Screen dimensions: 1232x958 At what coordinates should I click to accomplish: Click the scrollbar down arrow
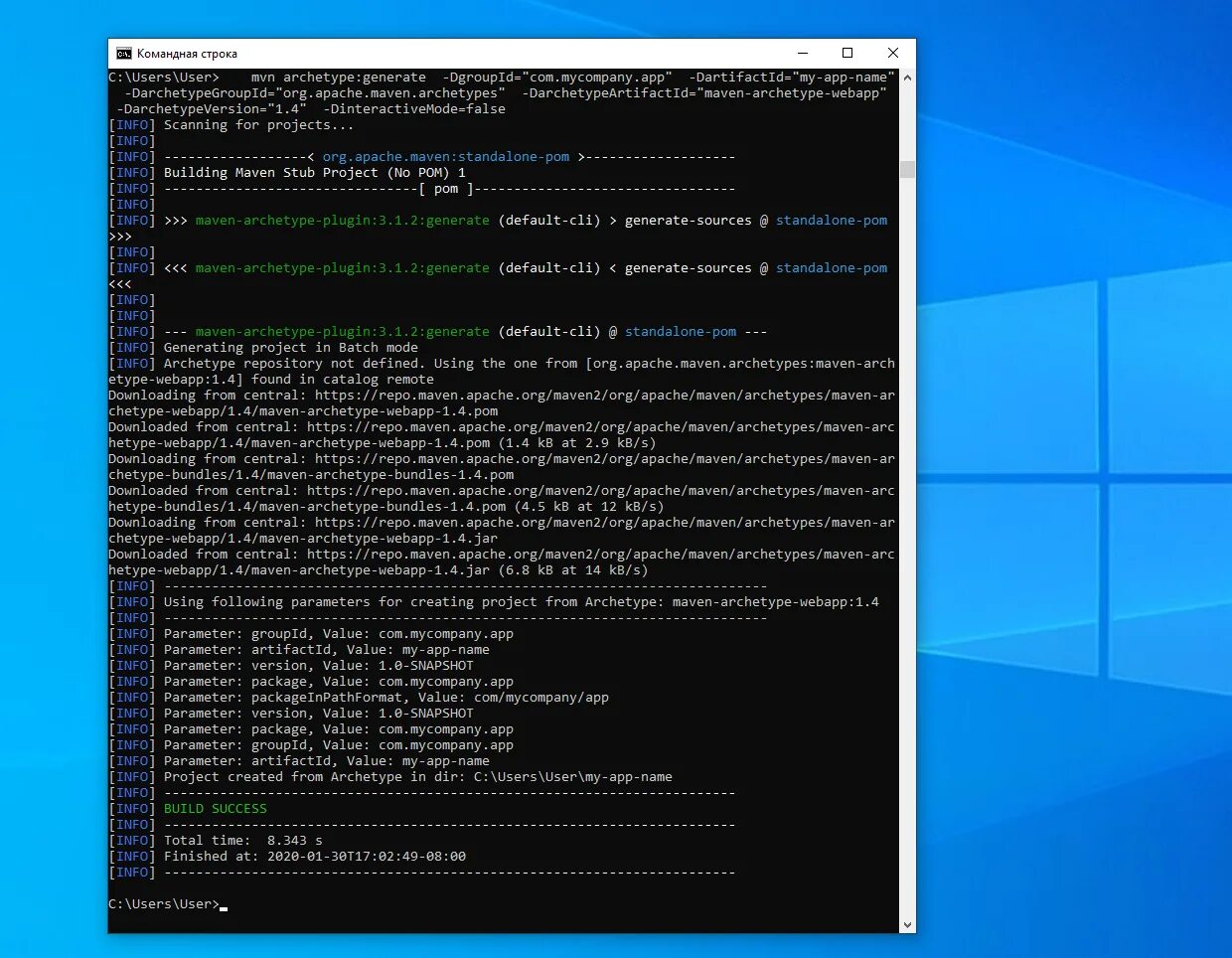907,924
